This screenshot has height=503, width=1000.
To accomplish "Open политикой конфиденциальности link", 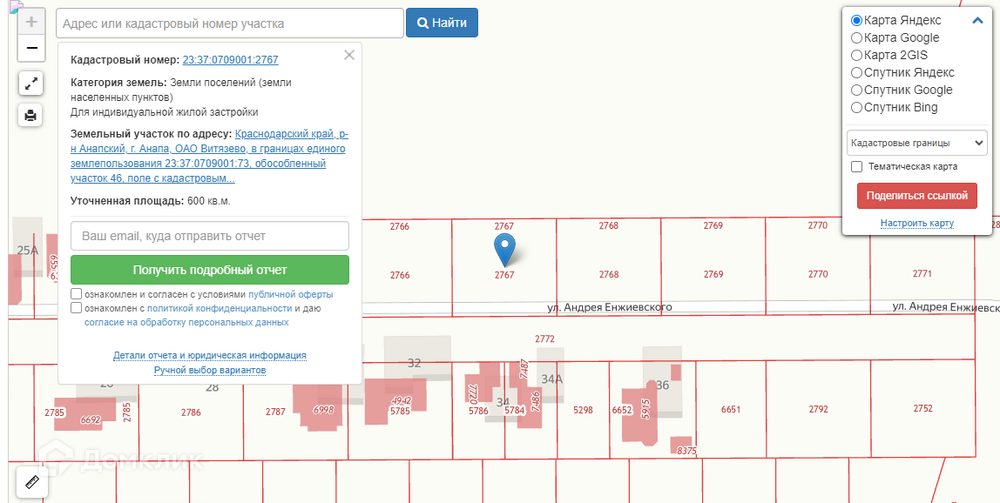I will [x=219, y=309].
